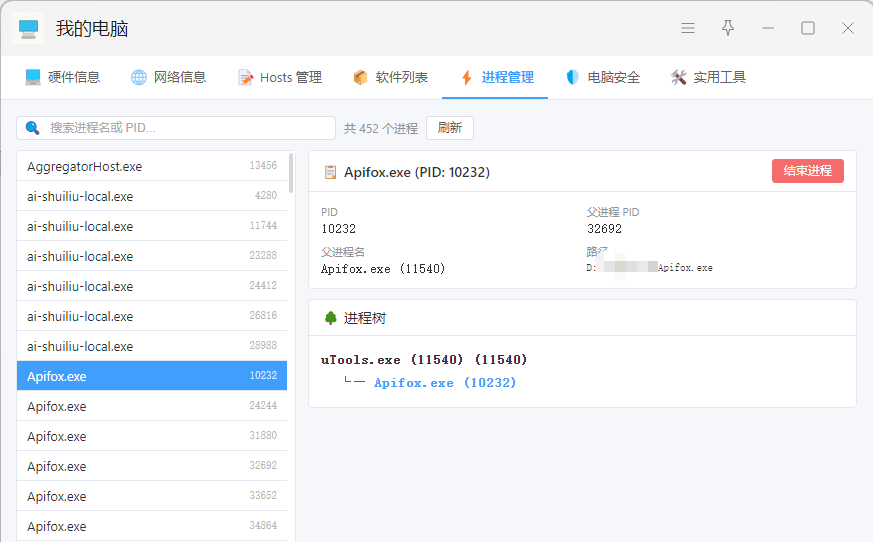
Task: Select ai-shuiliu-local.exe with PID 26816
Action: (152, 316)
